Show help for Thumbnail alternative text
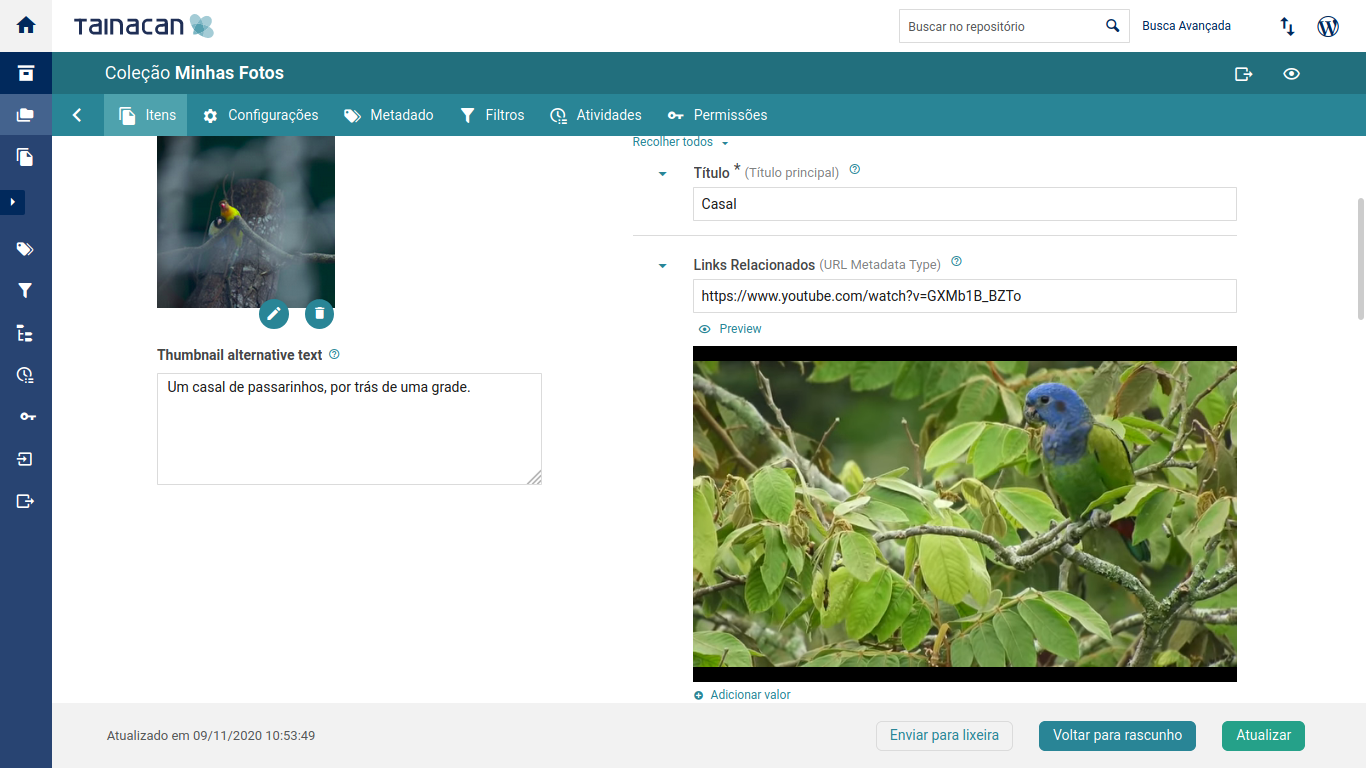 (334, 354)
